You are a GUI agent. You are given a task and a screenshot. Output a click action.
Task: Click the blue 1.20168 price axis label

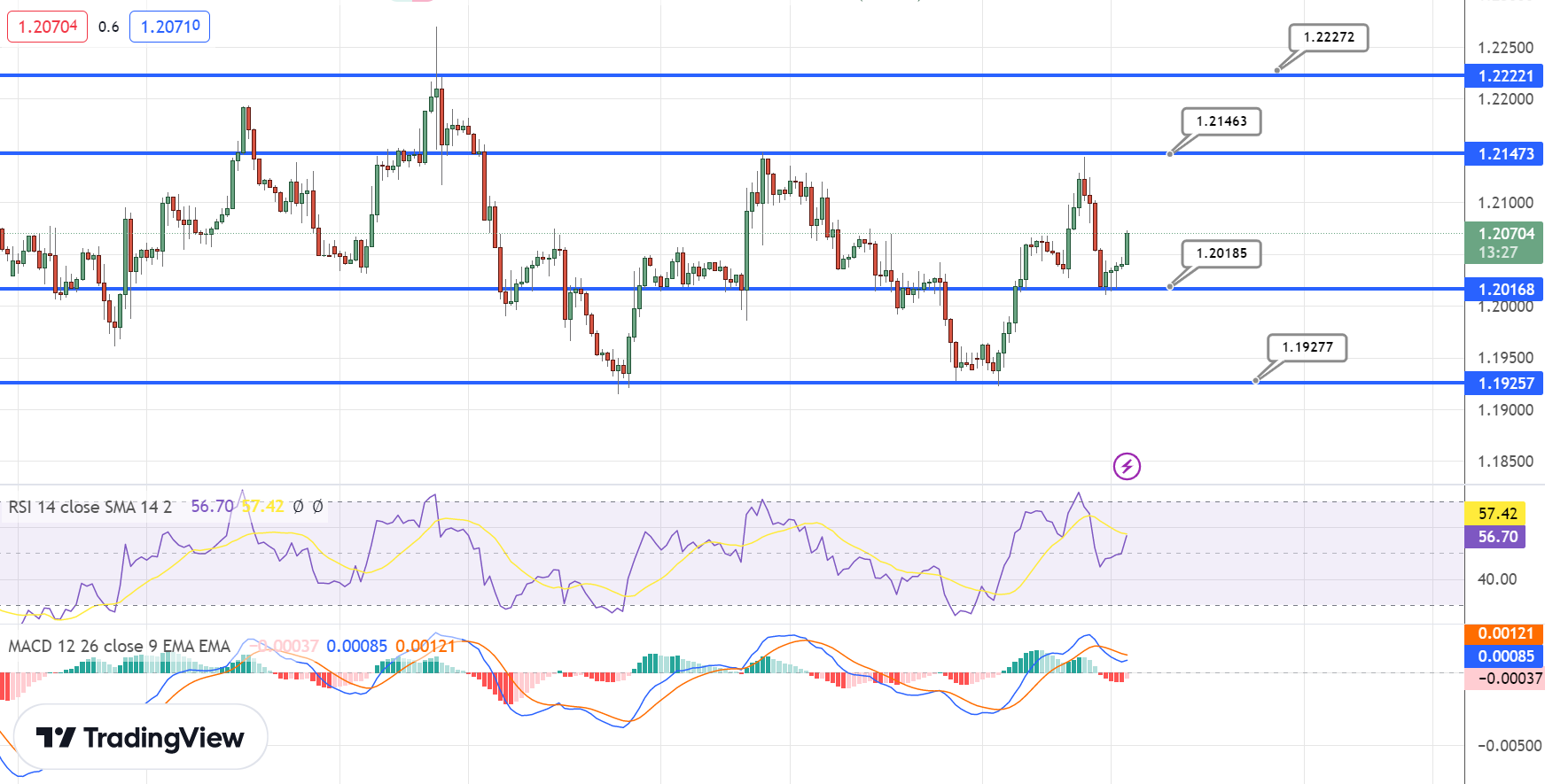coord(1504,290)
